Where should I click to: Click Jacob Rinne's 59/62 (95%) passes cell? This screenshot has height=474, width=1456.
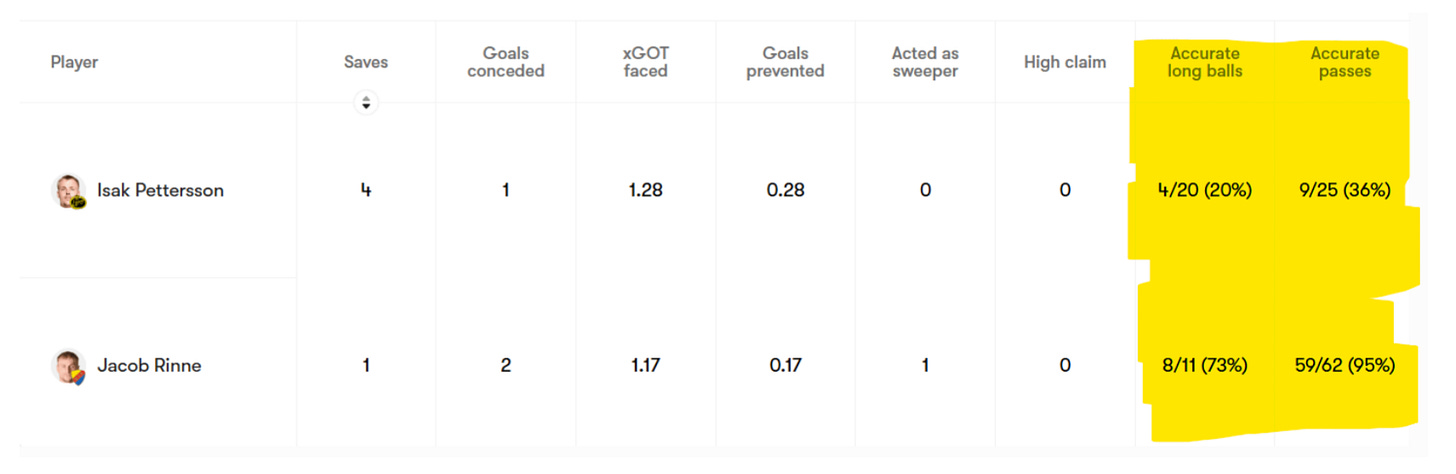pyautogui.click(x=1345, y=366)
